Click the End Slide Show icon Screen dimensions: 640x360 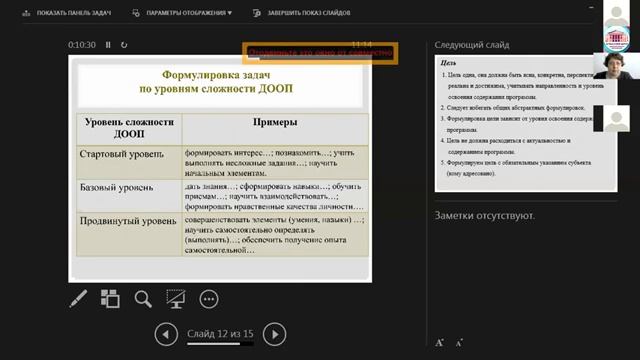pyautogui.click(x=257, y=13)
